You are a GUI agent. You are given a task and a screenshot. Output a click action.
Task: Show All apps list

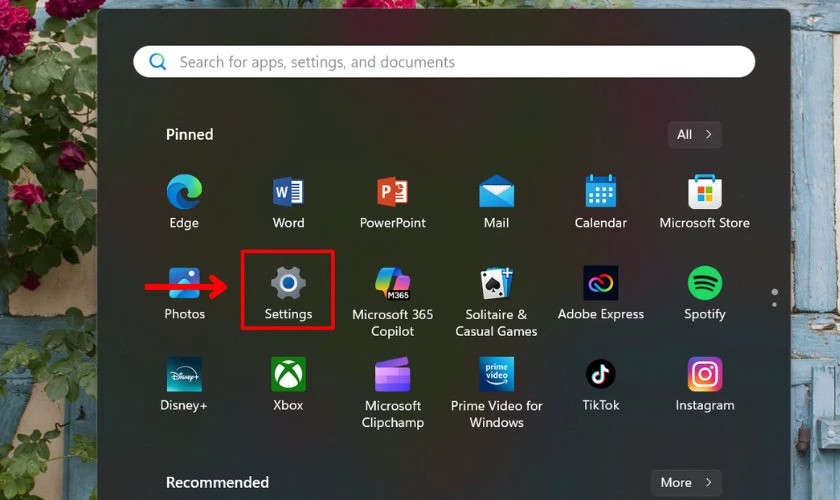coord(694,135)
